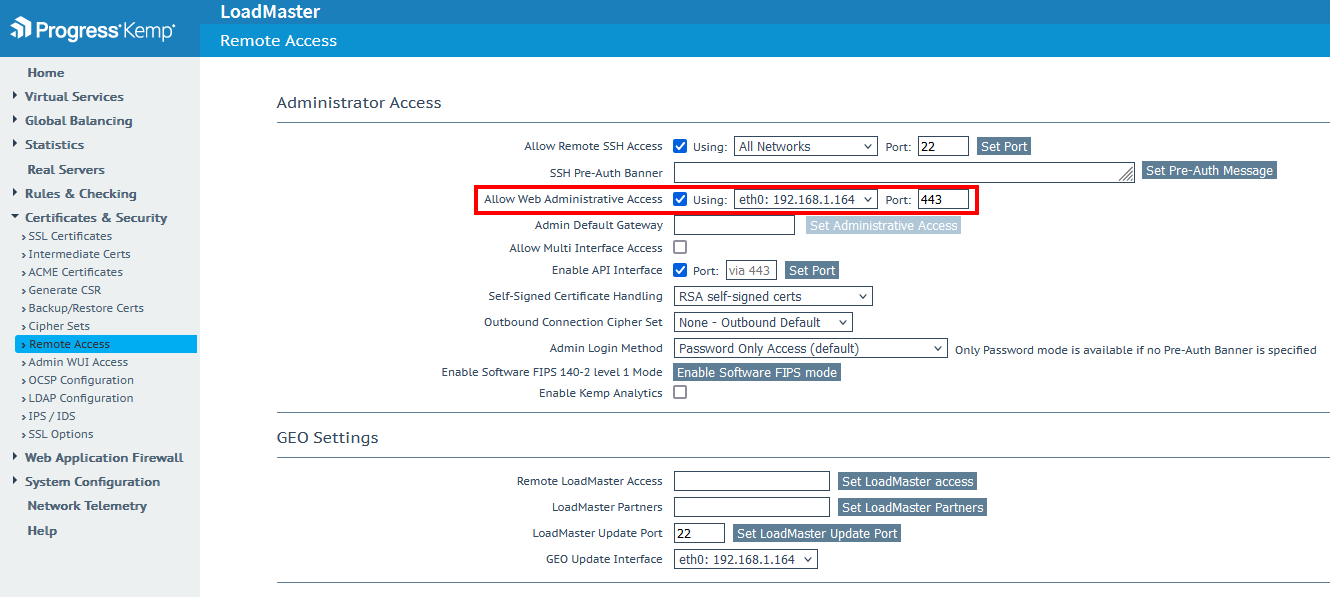The height and width of the screenshot is (597, 1330).
Task: Click the SSH Port field showing 22
Action: pos(943,146)
